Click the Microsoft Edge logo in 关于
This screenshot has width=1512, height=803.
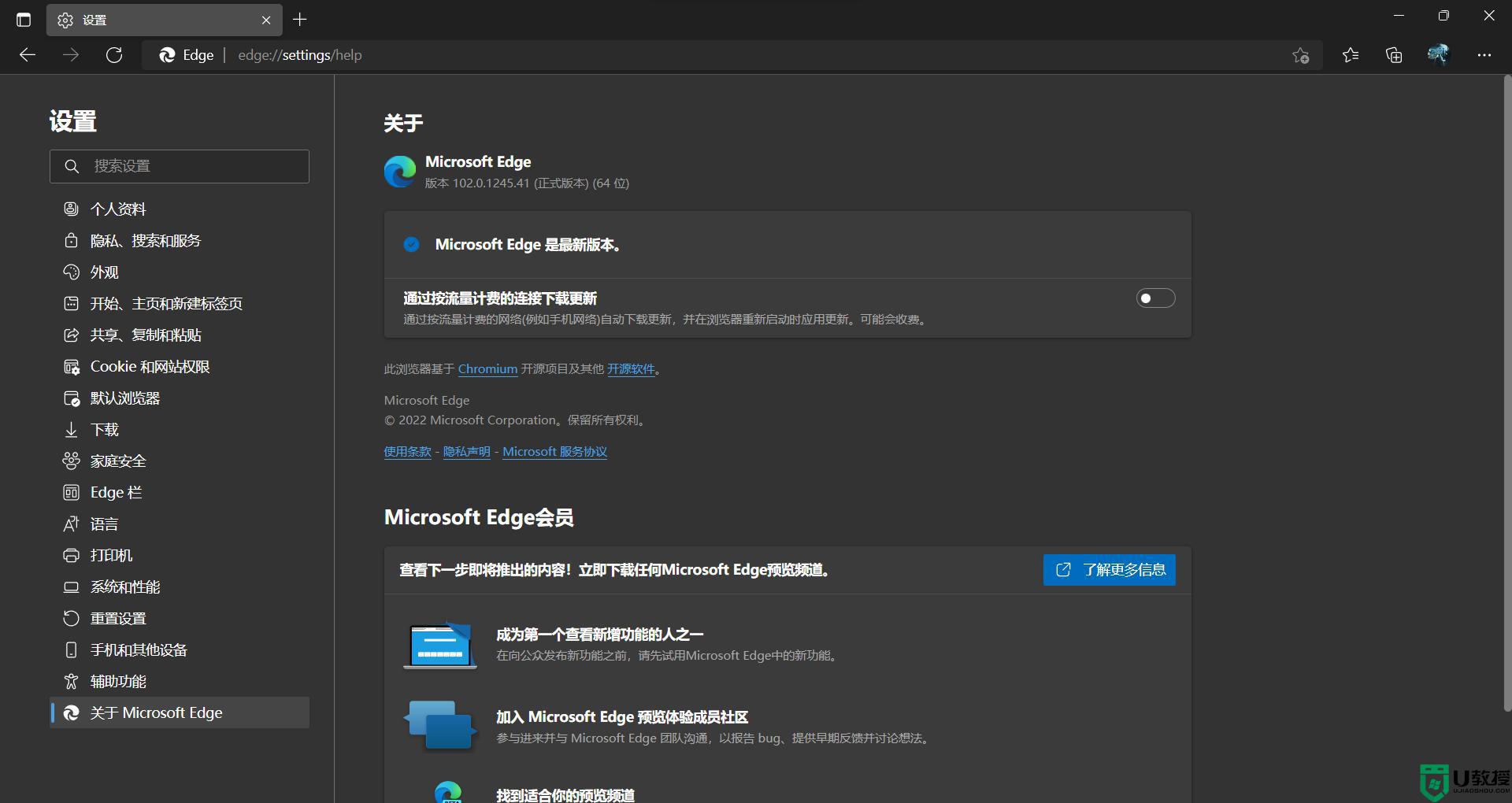(x=400, y=172)
